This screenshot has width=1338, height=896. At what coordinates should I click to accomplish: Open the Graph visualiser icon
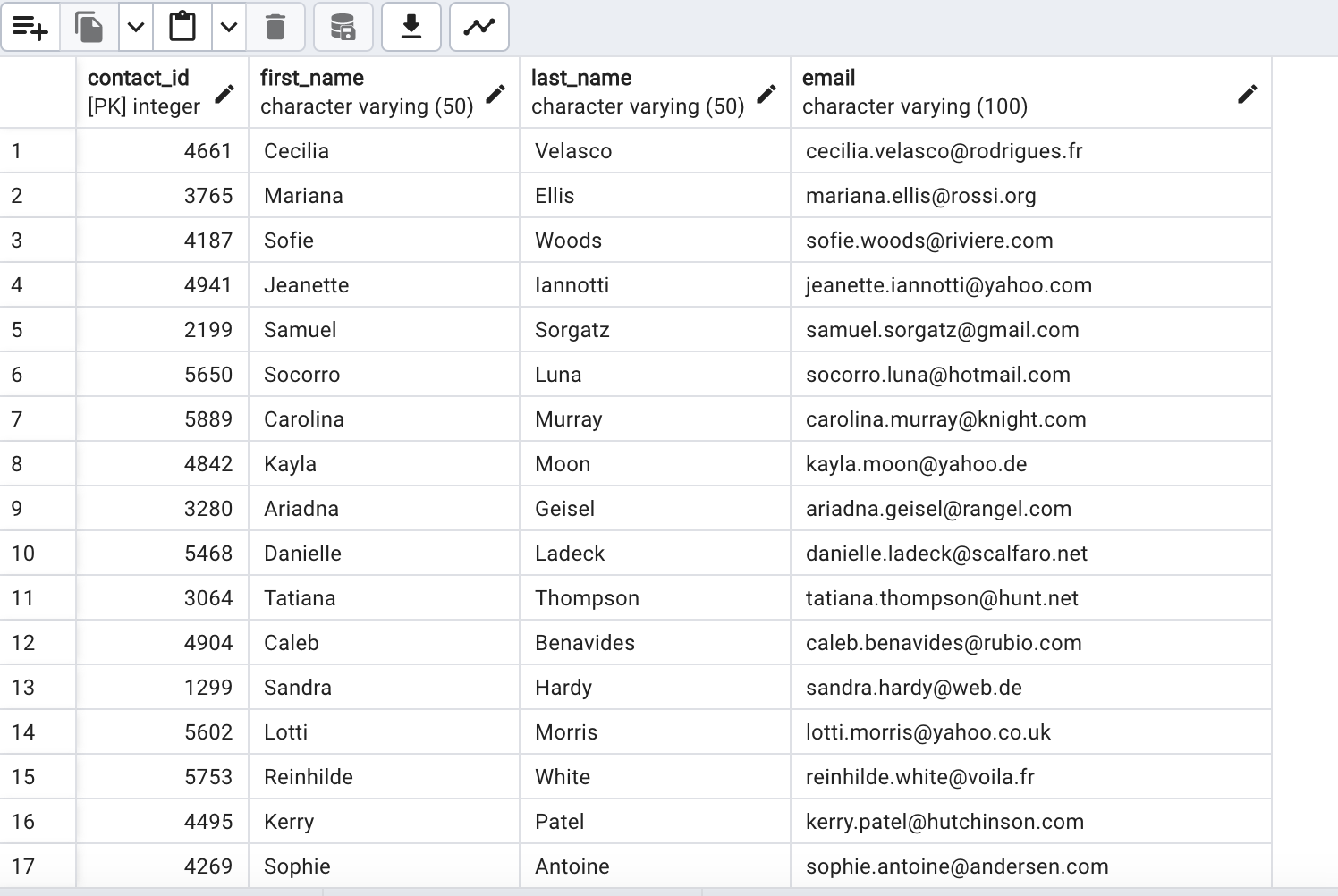pyautogui.click(x=479, y=27)
